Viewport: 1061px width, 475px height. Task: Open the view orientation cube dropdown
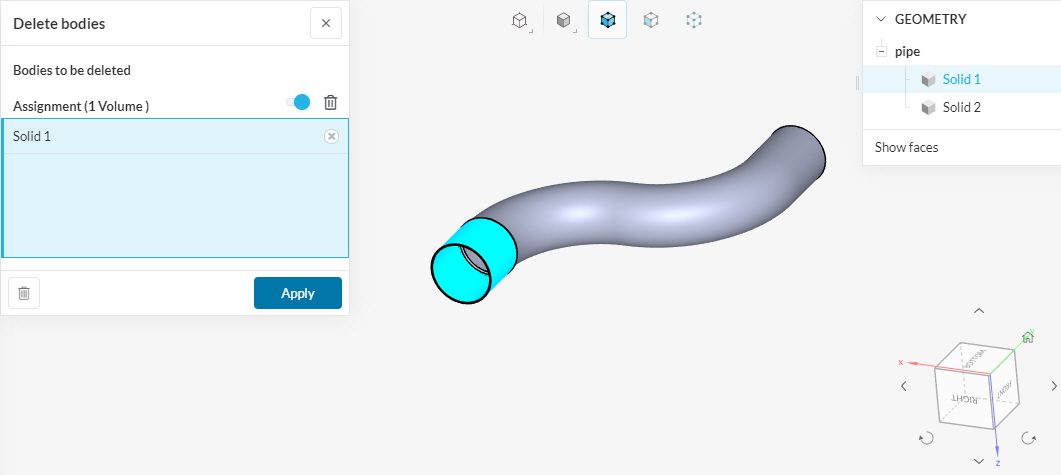click(x=519, y=21)
